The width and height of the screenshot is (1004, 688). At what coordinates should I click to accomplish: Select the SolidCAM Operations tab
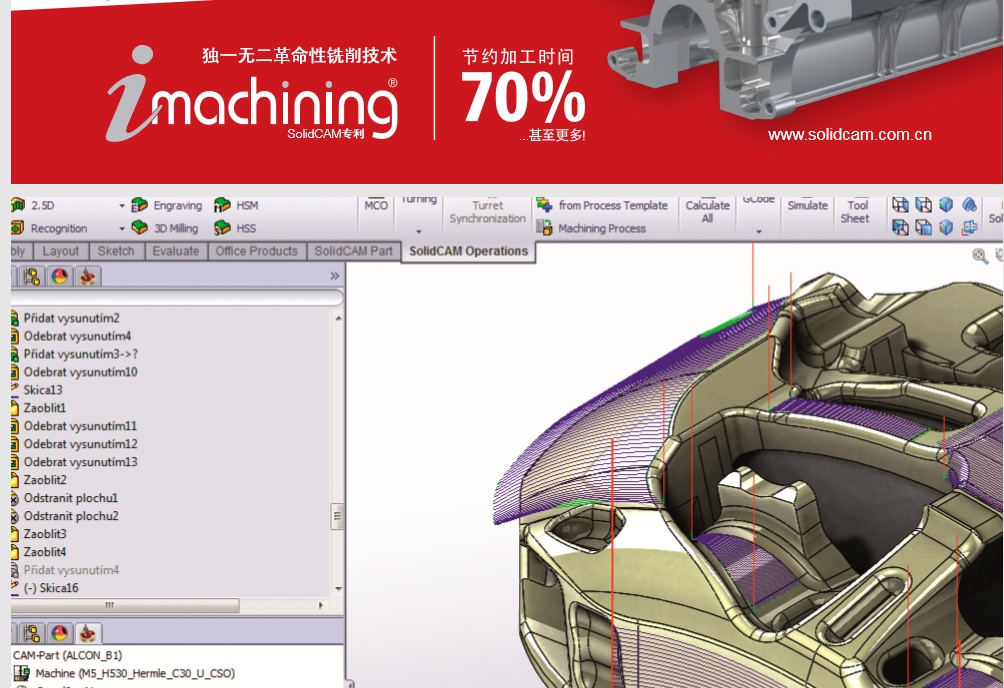click(469, 251)
